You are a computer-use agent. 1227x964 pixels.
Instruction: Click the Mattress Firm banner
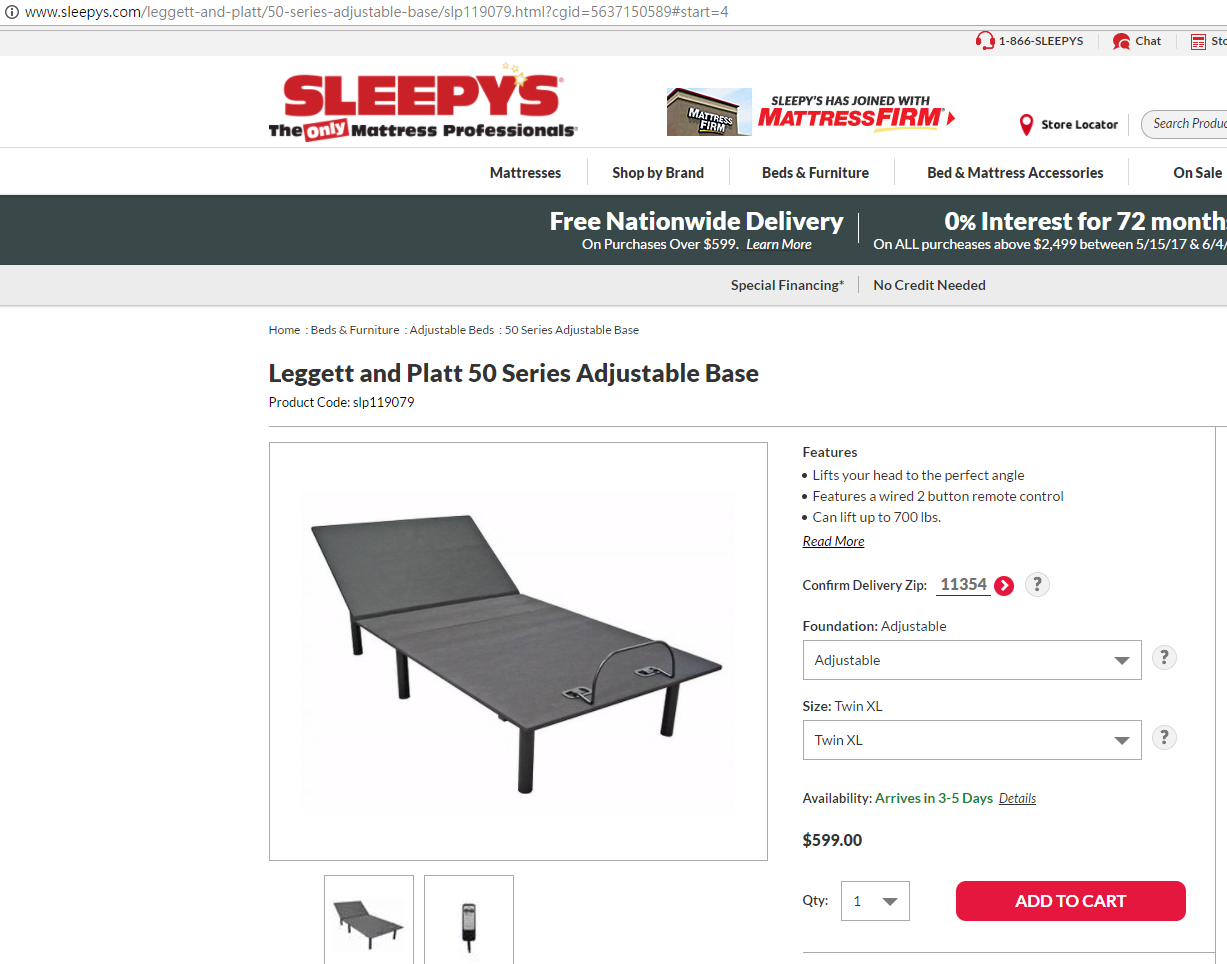click(811, 112)
